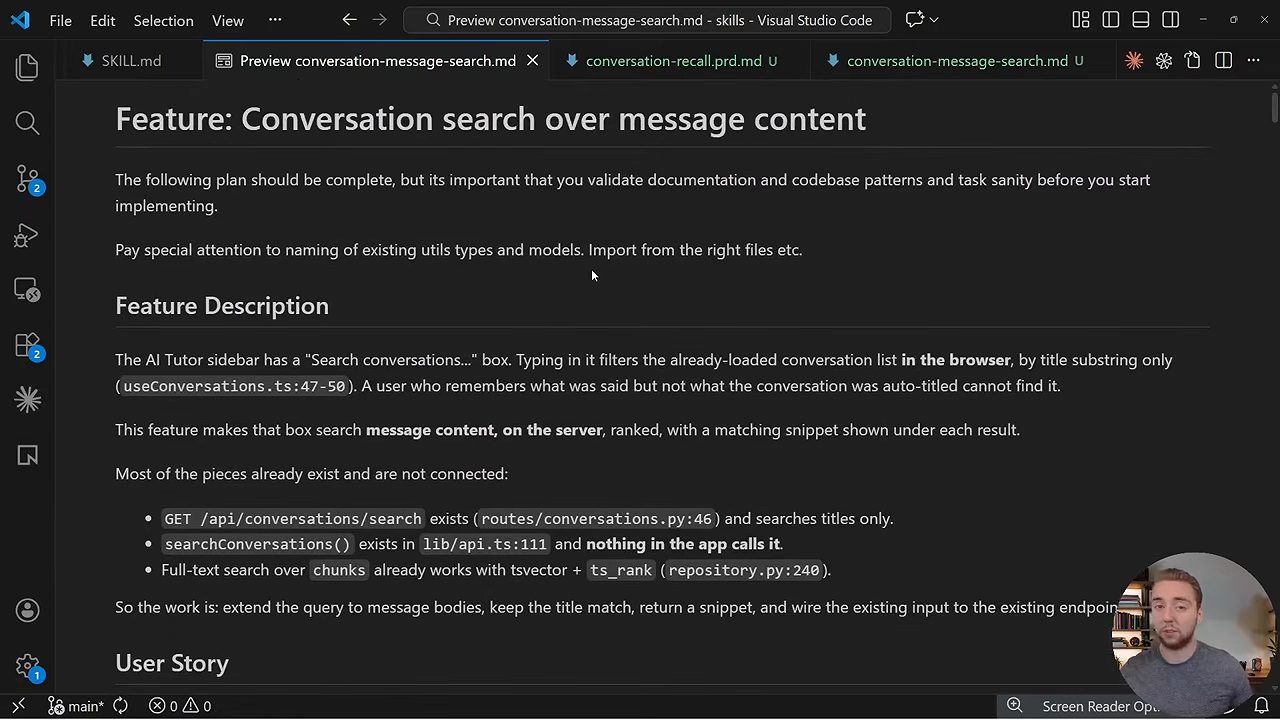Click Screen Reader Optimized status item
Viewport: 1280px width, 720px height.
[x=1100, y=706]
